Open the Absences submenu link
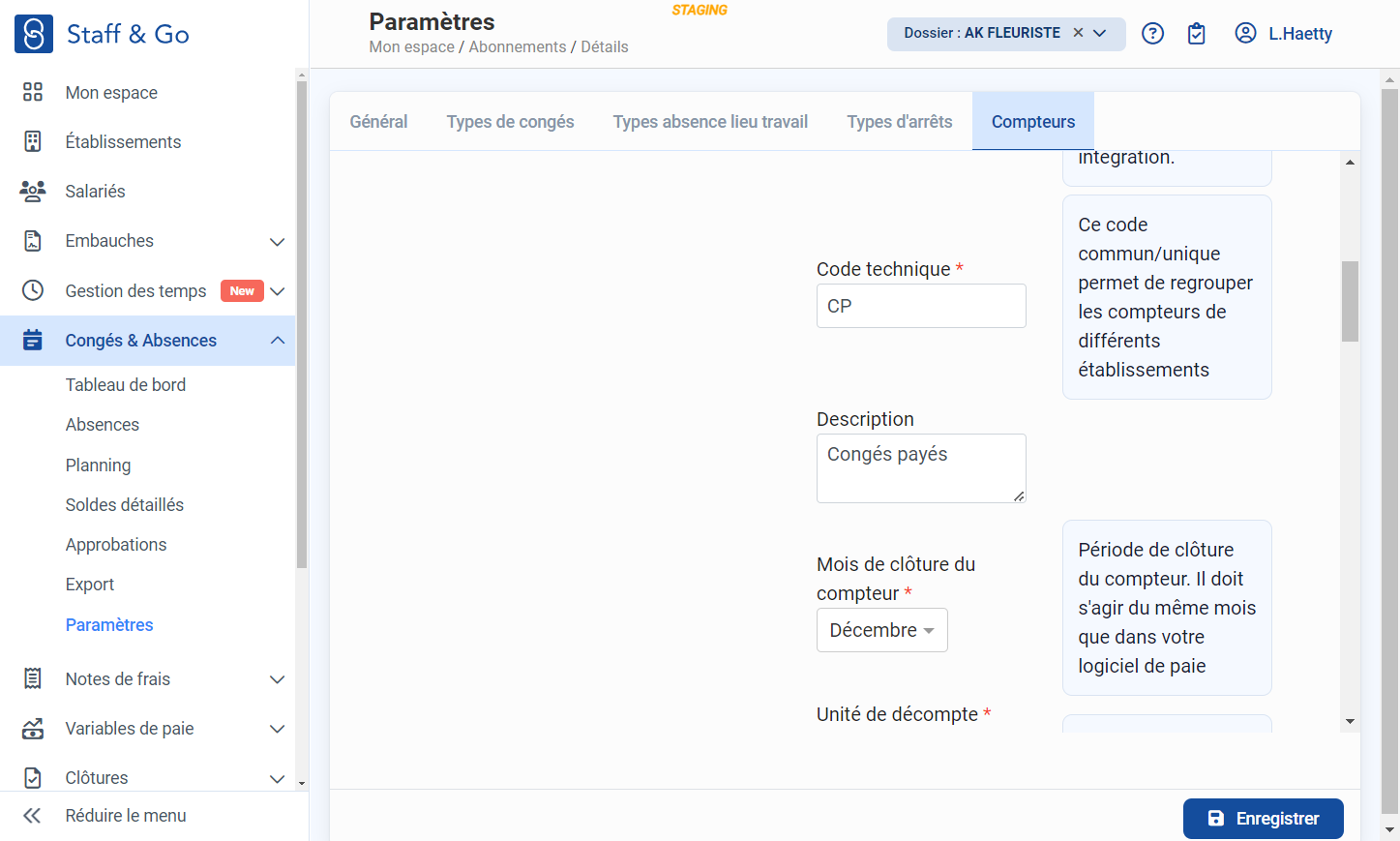The image size is (1400, 841). pos(103,425)
